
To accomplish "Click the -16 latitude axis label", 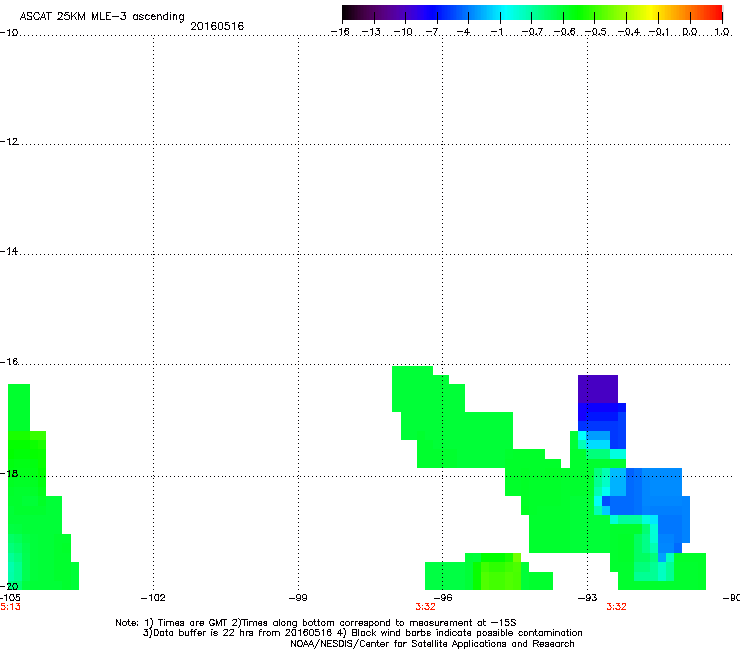I will [9, 362].
